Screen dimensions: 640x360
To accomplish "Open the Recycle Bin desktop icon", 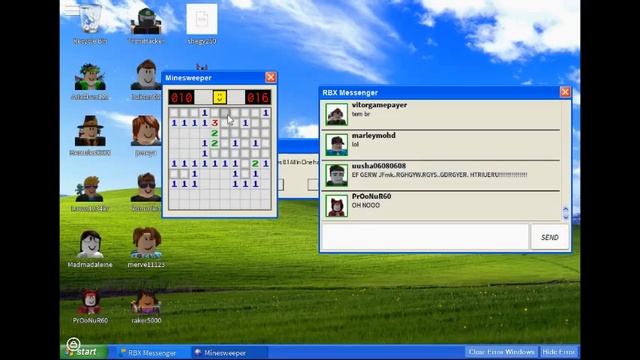I will (90, 24).
